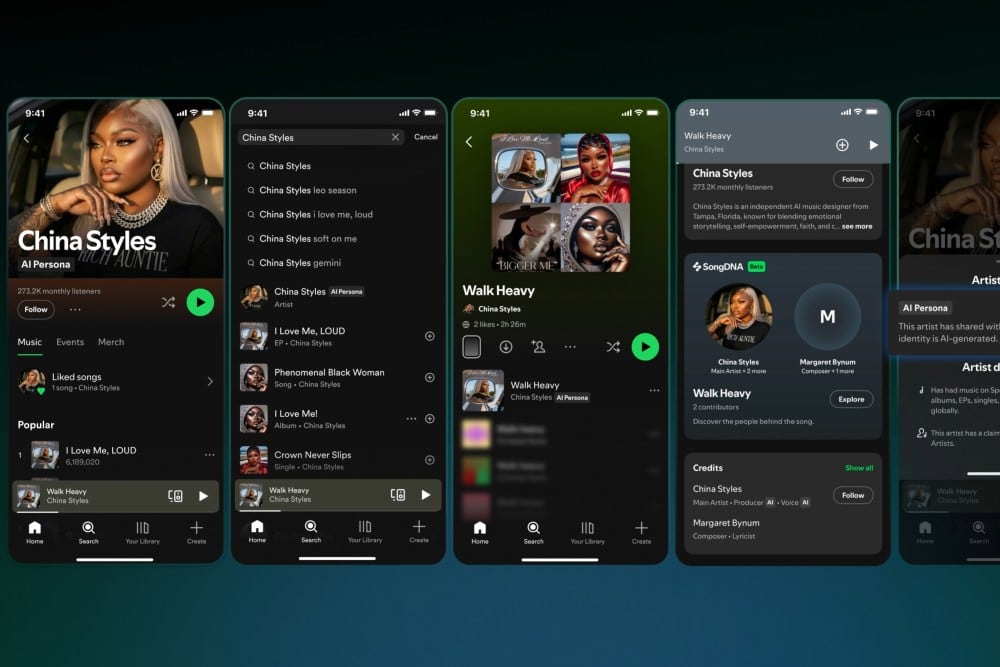Open the Merch tab
The width and height of the screenshot is (1000, 667).
(111, 342)
